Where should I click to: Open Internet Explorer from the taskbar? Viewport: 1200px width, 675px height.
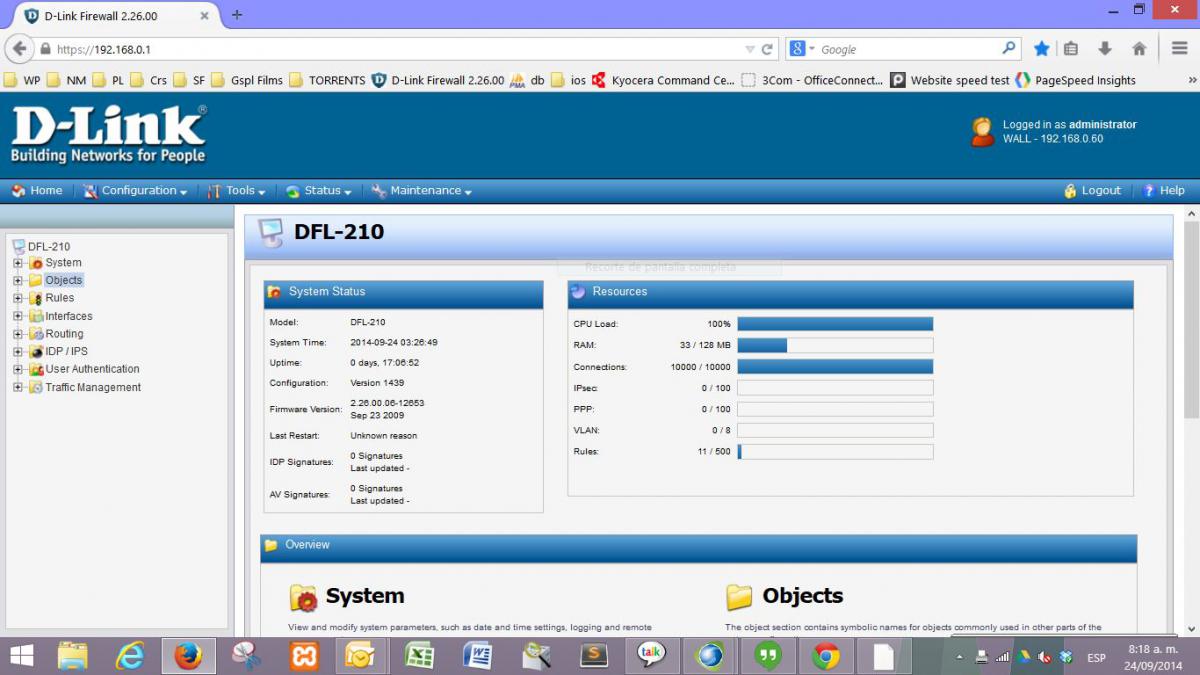130,656
